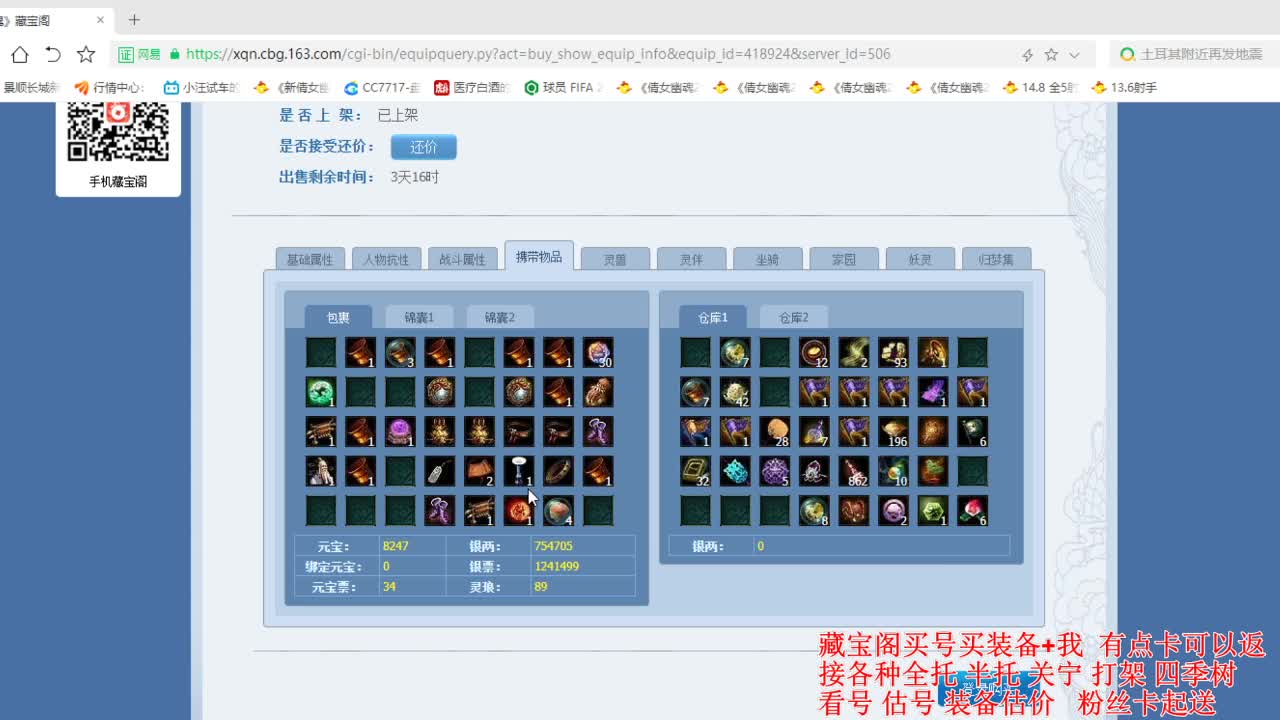Select the flame bead item in the bag
This screenshot has width=1280, height=720.
click(519, 511)
